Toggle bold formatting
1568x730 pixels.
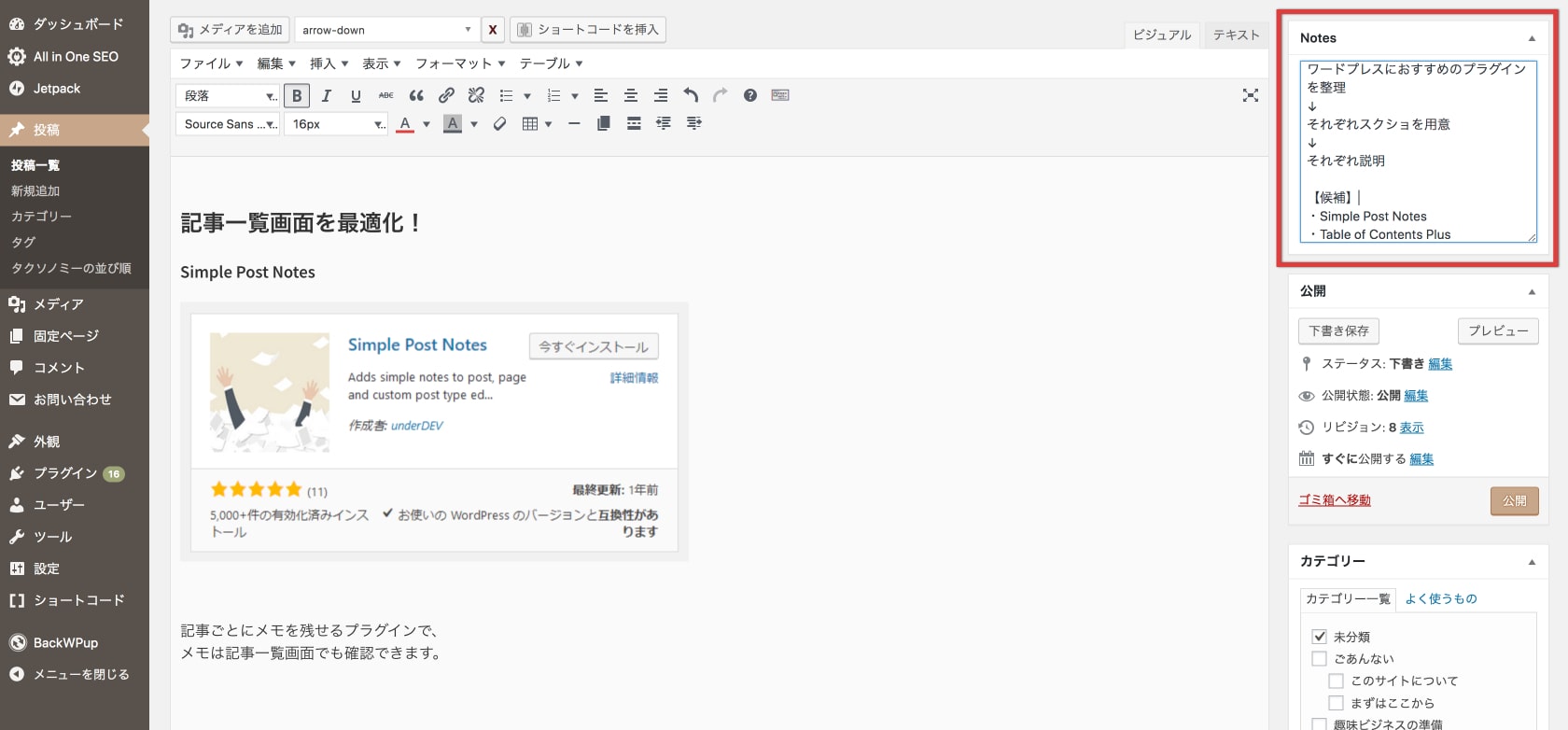297,95
